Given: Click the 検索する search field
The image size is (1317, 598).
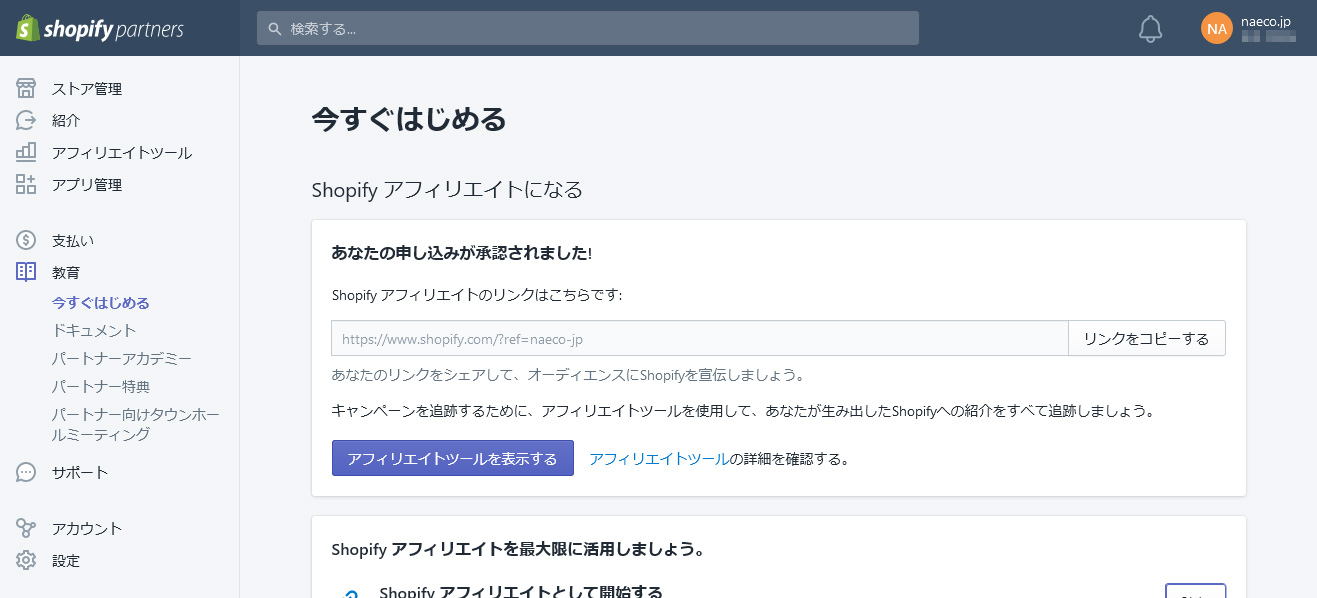Looking at the screenshot, I should (588, 29).
